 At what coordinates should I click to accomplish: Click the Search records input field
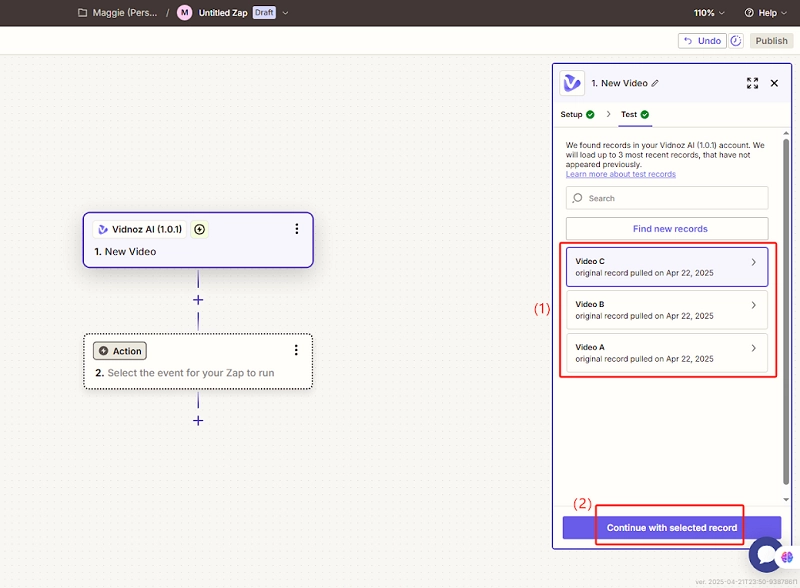pyautogui.click(x=667, y=198)
